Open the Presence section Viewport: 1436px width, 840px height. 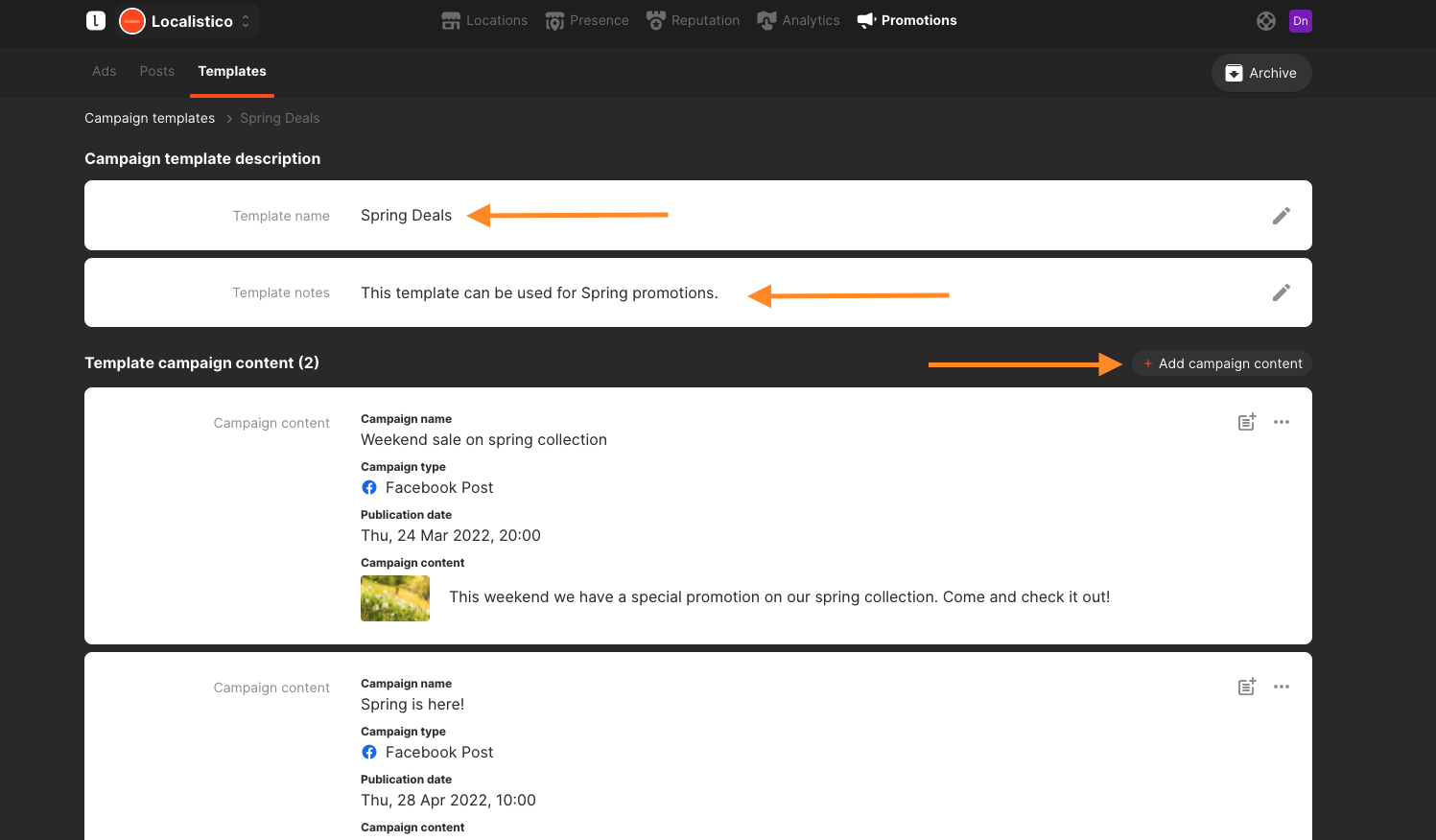pyautogui.click(x=587, y=20)
